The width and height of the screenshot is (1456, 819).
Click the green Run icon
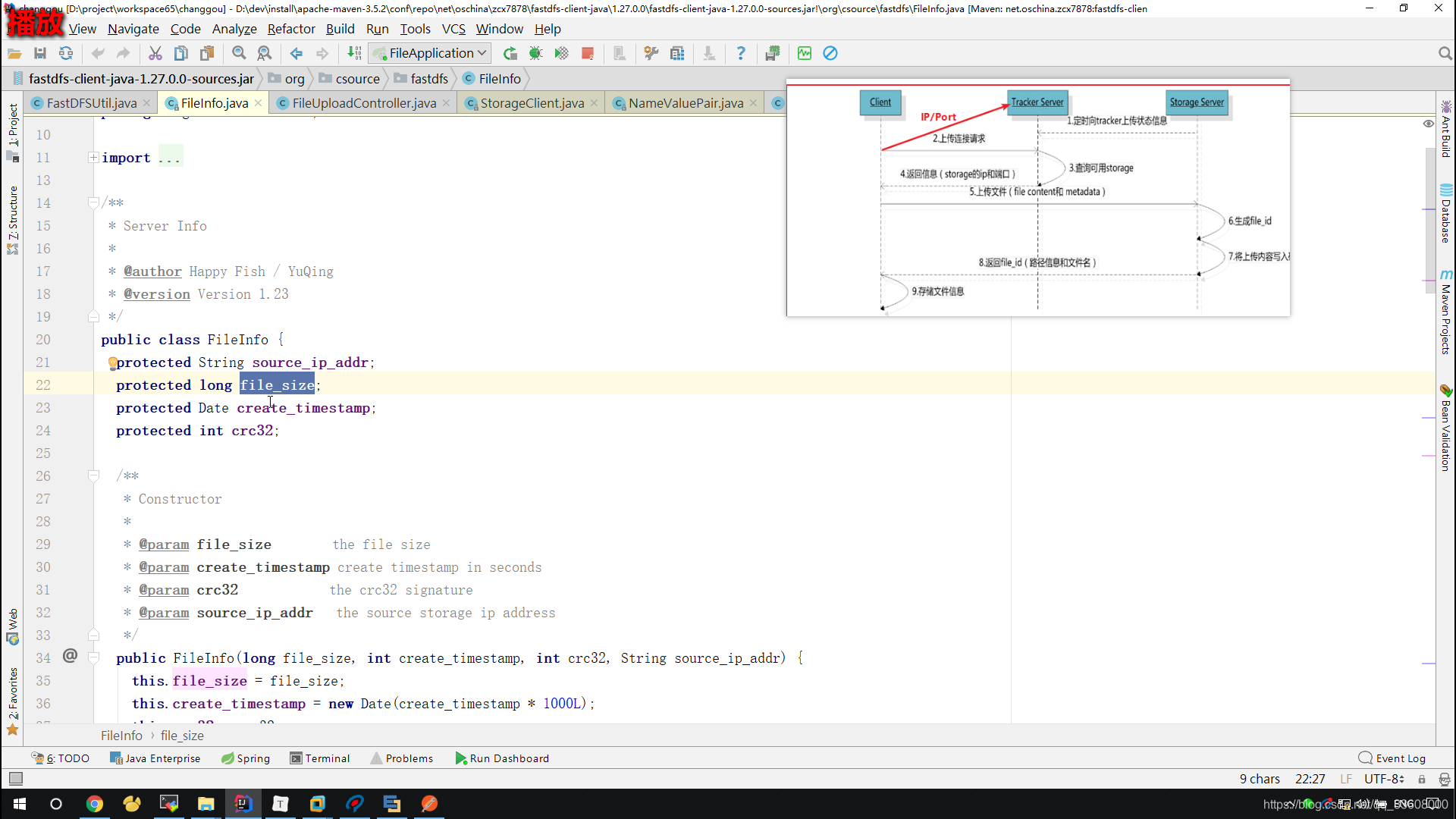pos(510,53)
